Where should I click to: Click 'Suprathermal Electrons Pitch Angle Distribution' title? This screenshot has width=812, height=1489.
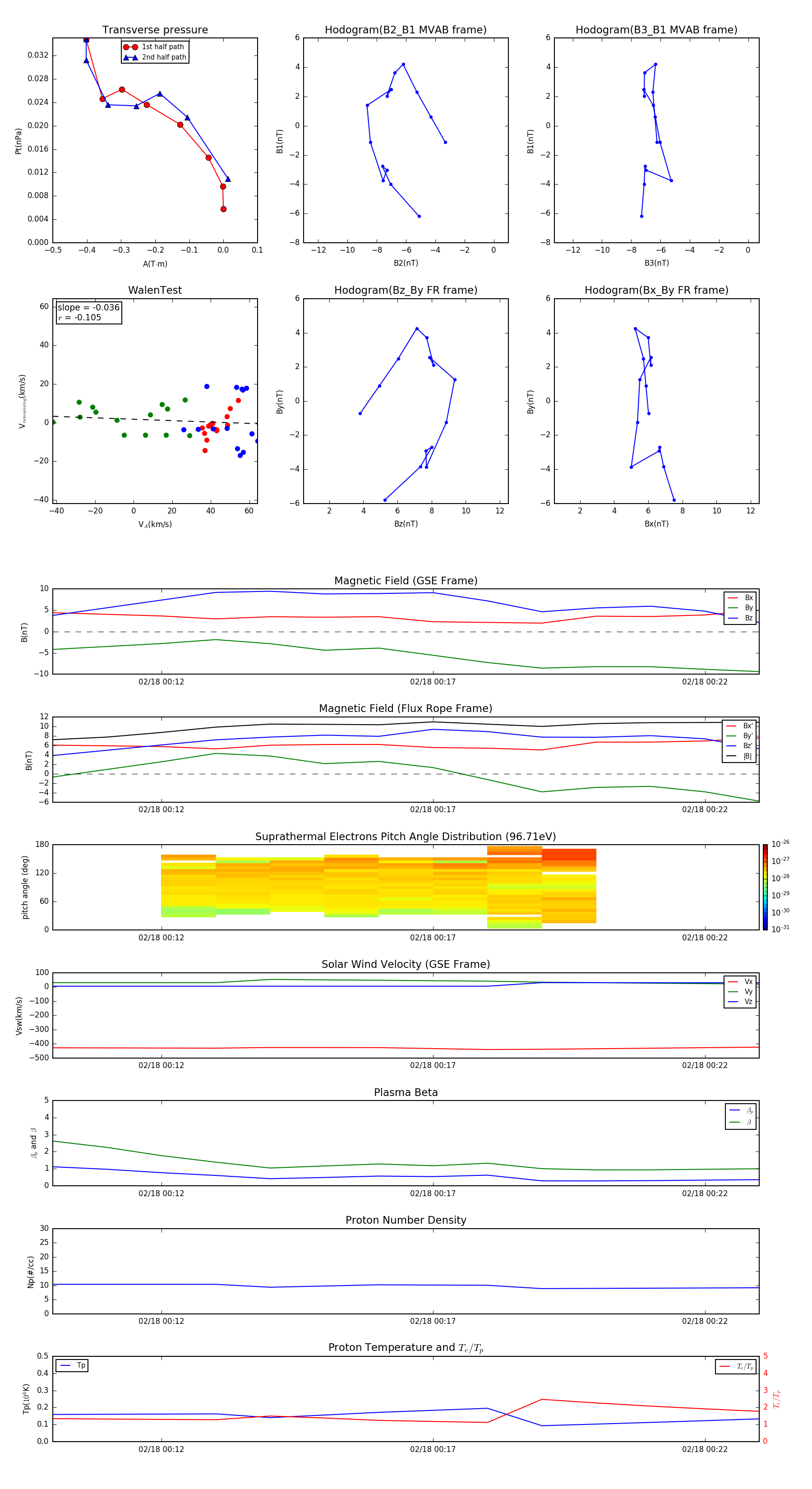coord(406,837)
